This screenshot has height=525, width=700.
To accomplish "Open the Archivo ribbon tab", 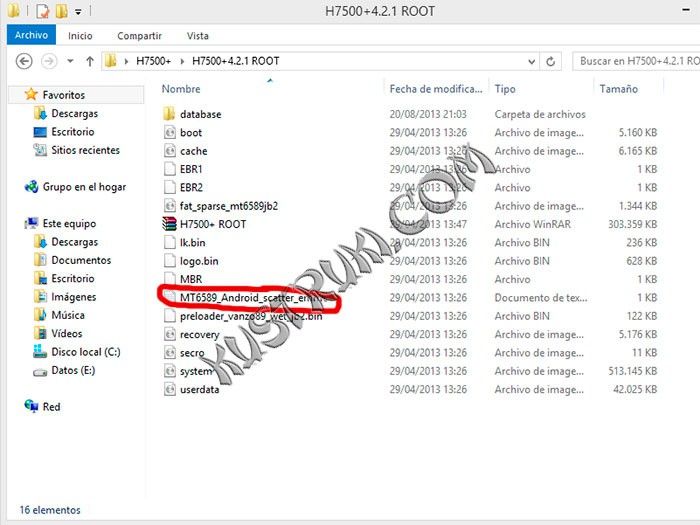I will tap(31, 35).
